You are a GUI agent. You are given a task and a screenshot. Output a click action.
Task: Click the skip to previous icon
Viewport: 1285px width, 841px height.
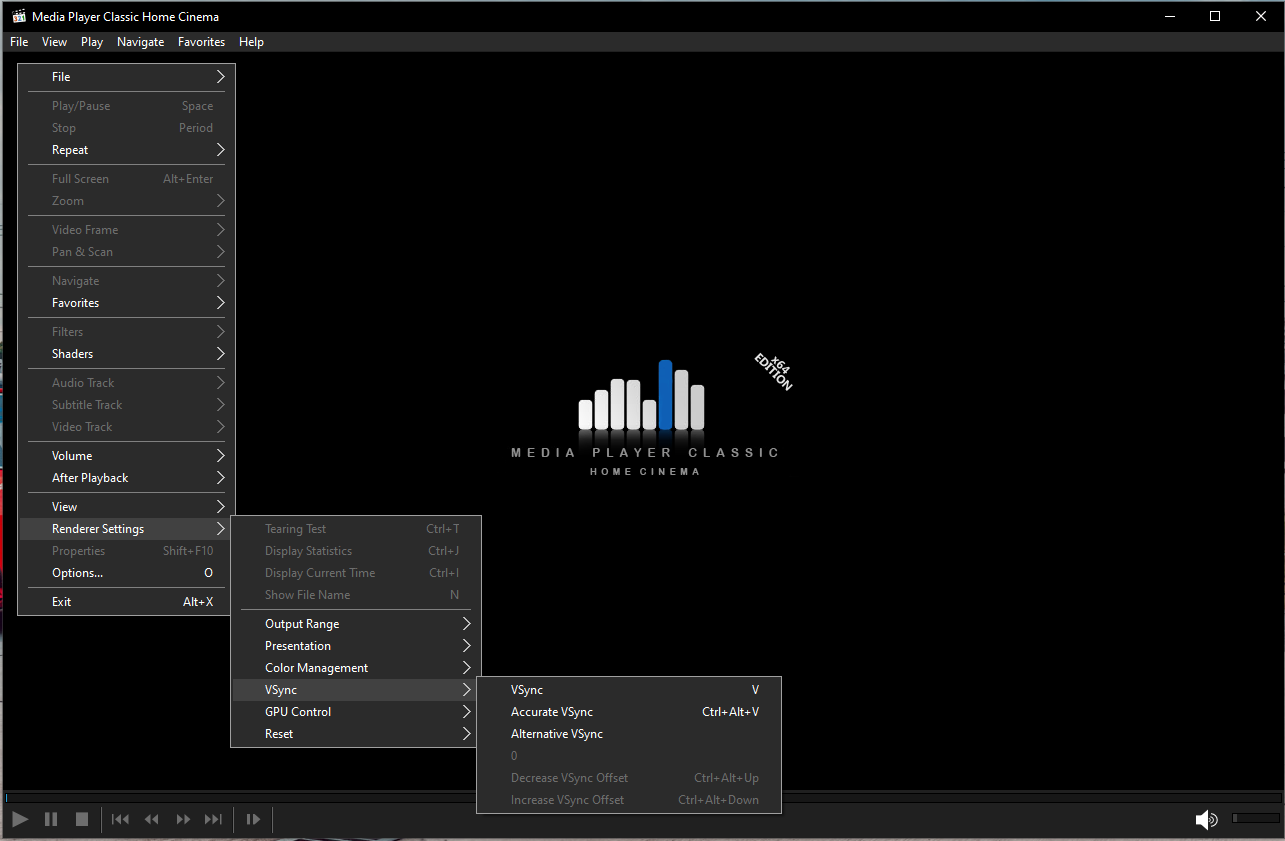(120, 819)
